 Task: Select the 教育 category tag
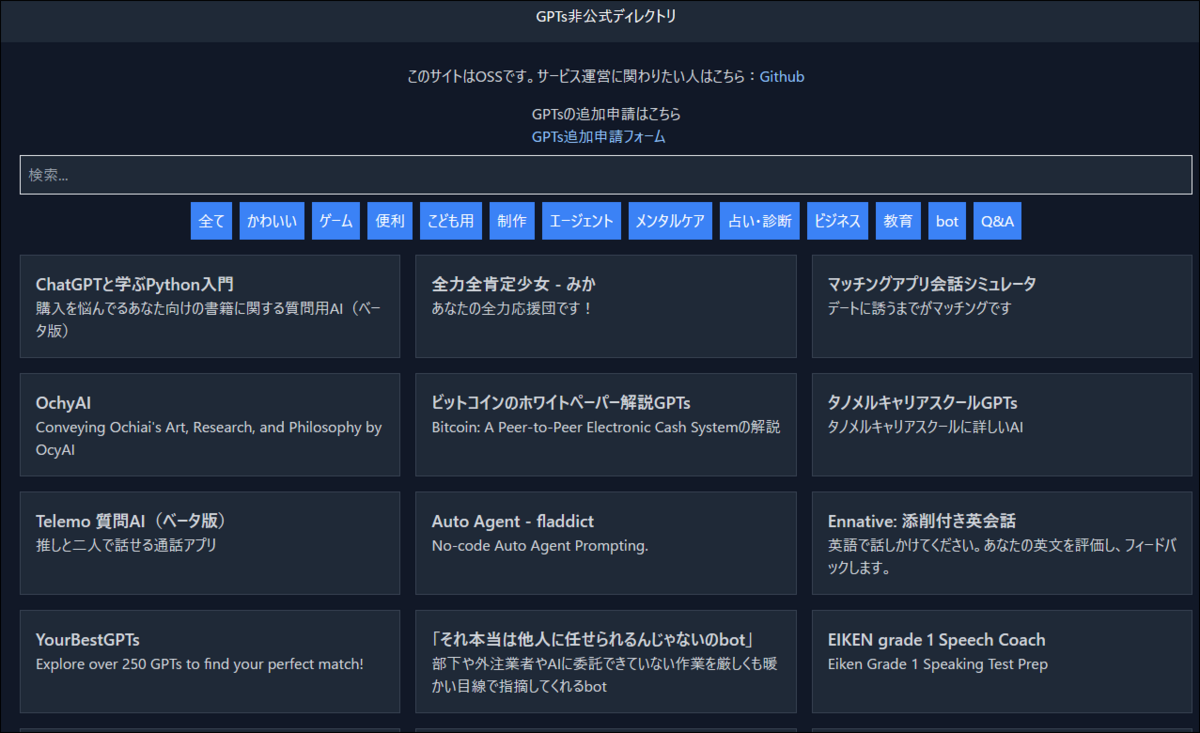tap(898, 221)
